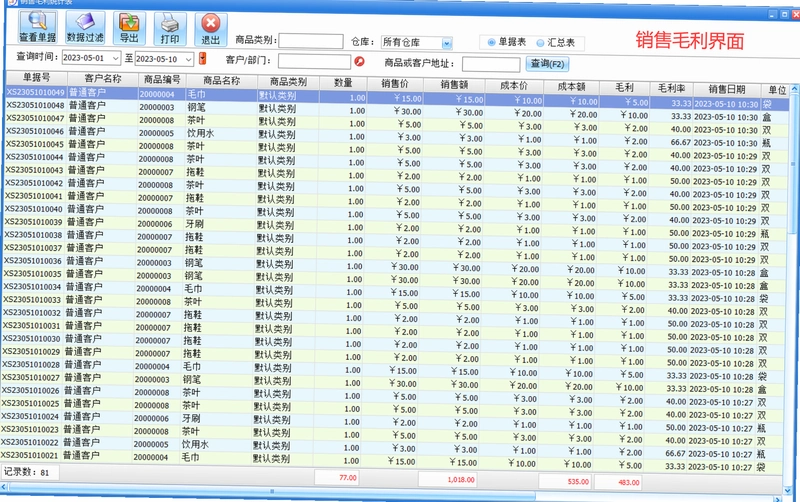800x502 pixels.
Task: Sort by the 商品名称 column header
Action: click(x=221, y=81)
